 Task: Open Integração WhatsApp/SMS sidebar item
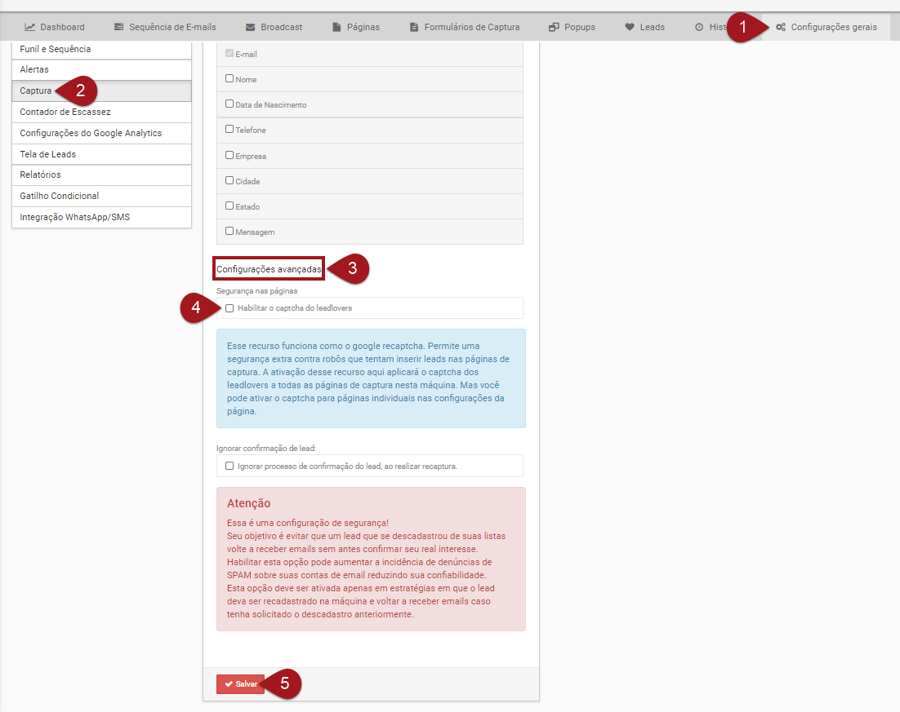[x=75, y=217]
